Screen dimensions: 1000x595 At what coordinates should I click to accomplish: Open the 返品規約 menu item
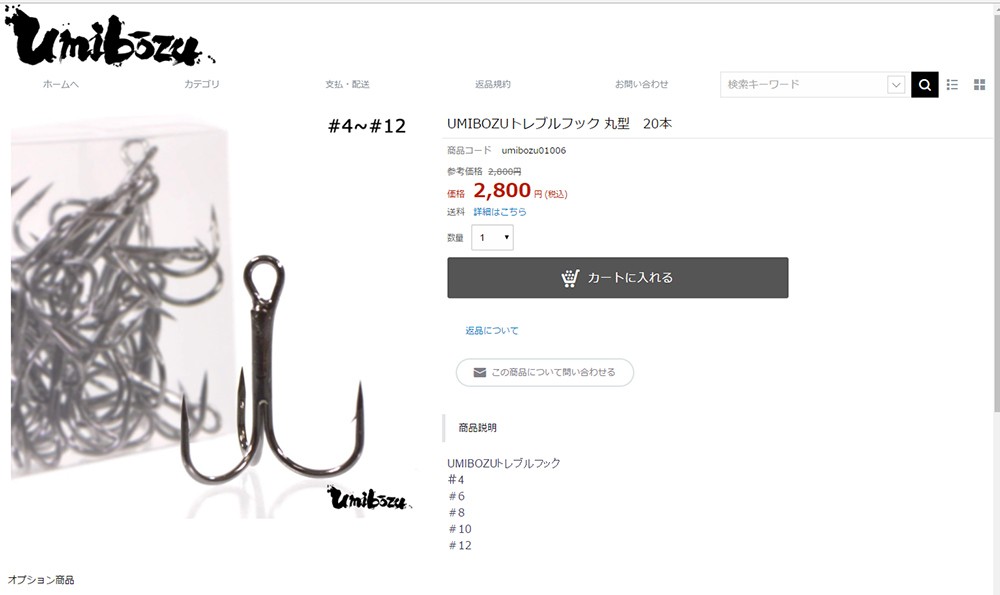coord(492,84)
